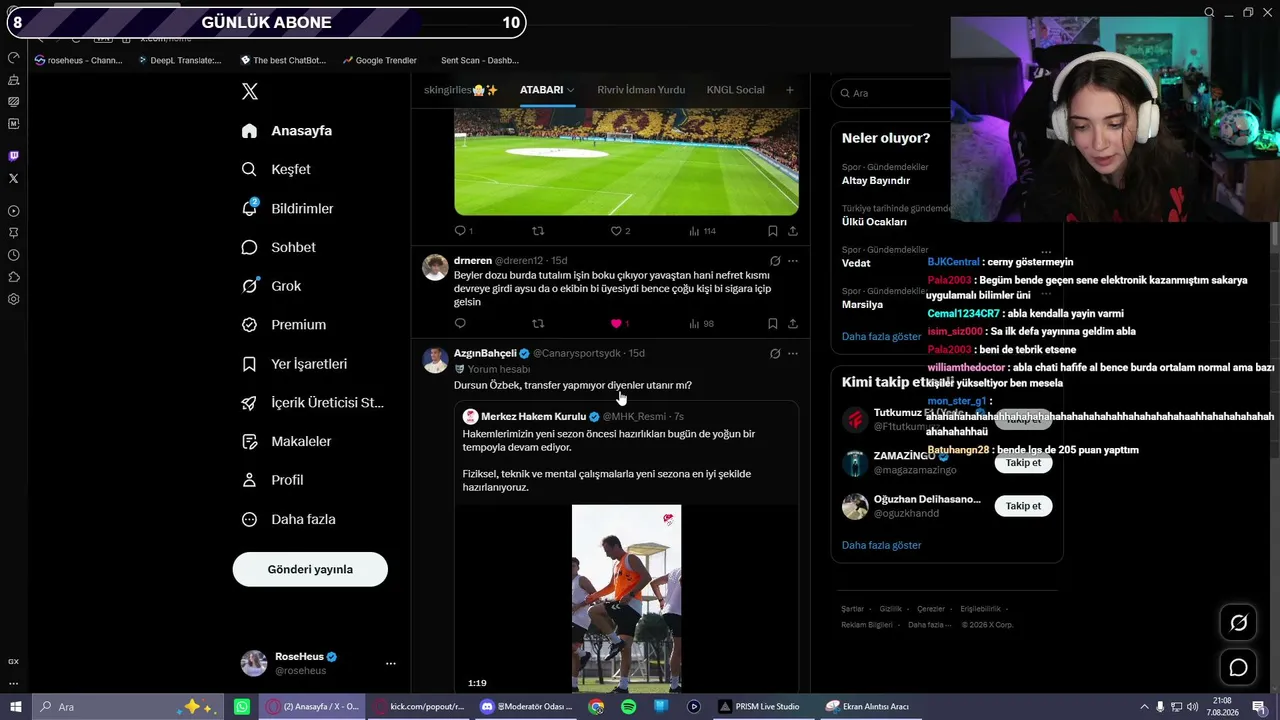Open Makaleler articles icon

point(250,441)
